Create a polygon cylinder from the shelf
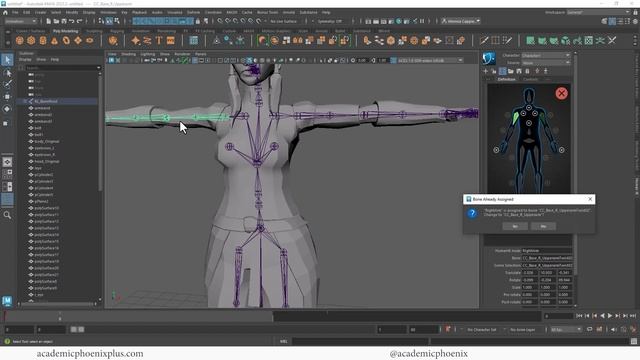 tap(43, 40)
